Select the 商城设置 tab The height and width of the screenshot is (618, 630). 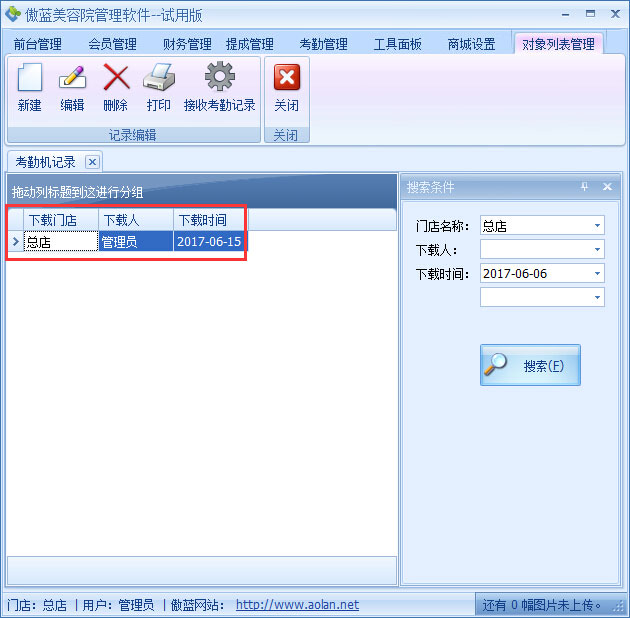tap(472, 44)
